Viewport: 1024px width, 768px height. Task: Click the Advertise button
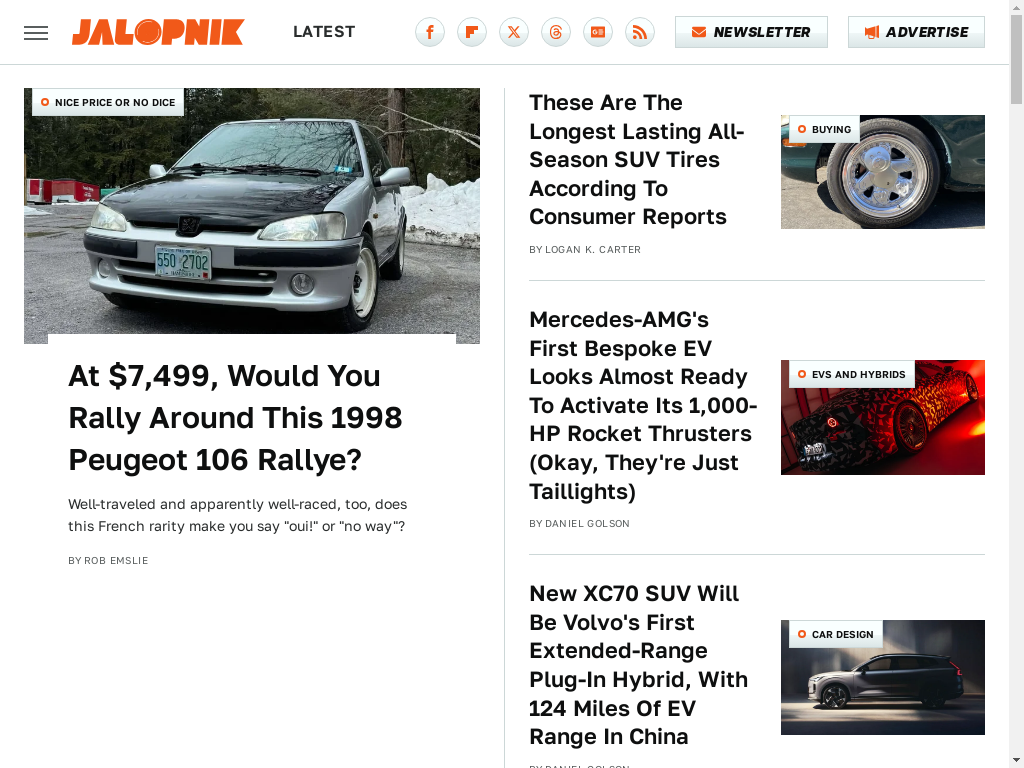pyautogui.click(x=916, y=32)
